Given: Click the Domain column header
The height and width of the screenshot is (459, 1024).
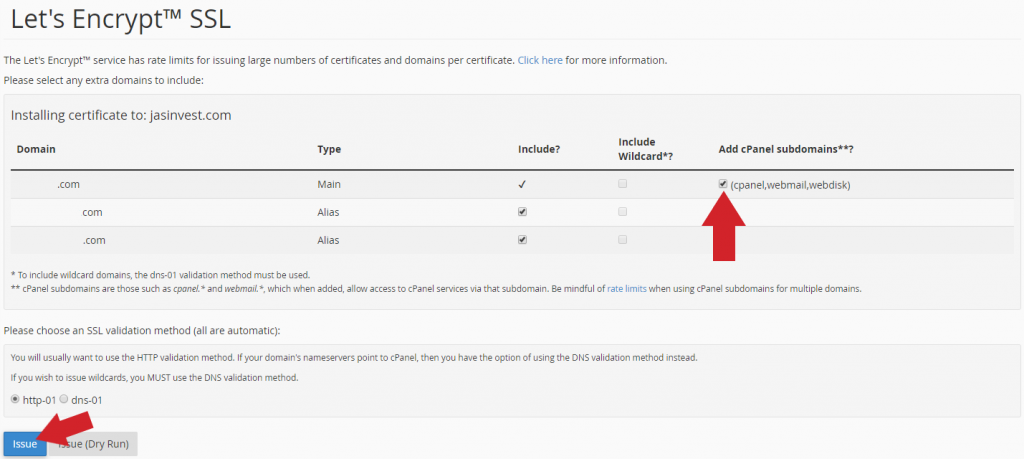Looking at the screenshot, I should point(36,149).
